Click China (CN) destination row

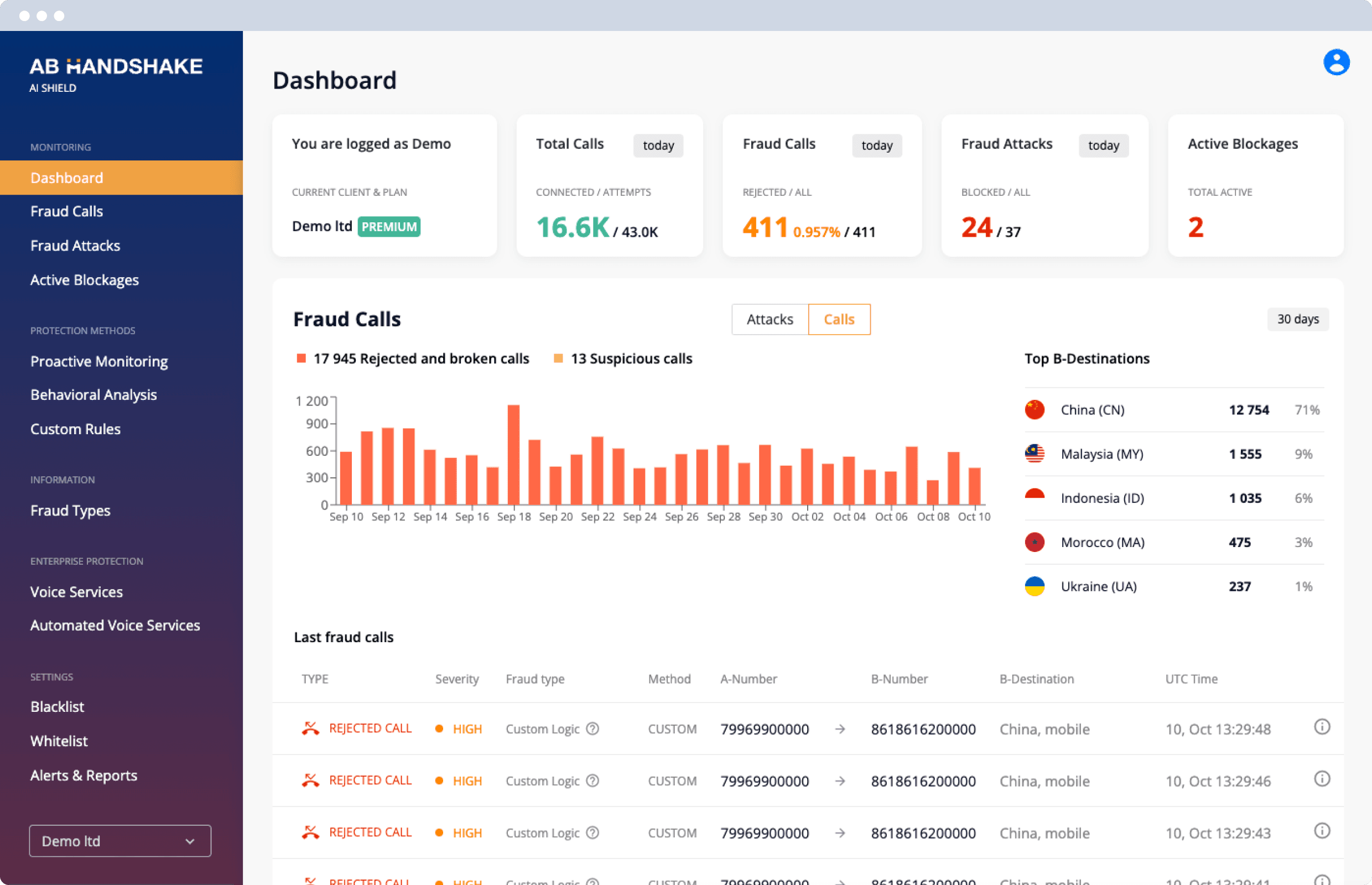pyautogui.click(x=1174, y=410)
